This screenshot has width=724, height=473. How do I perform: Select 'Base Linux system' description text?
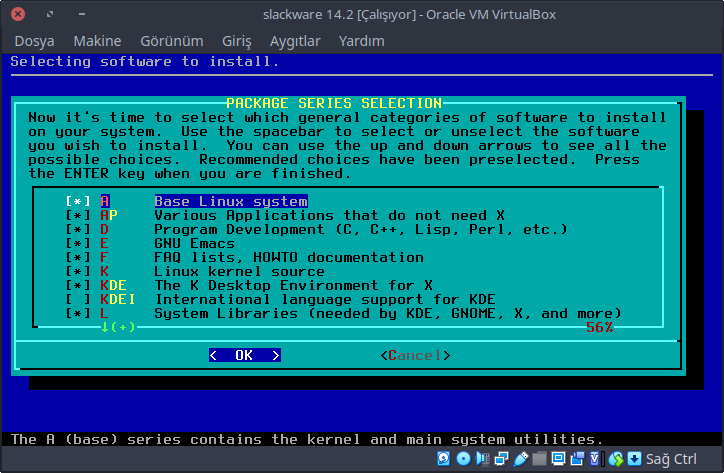point(231,201)
